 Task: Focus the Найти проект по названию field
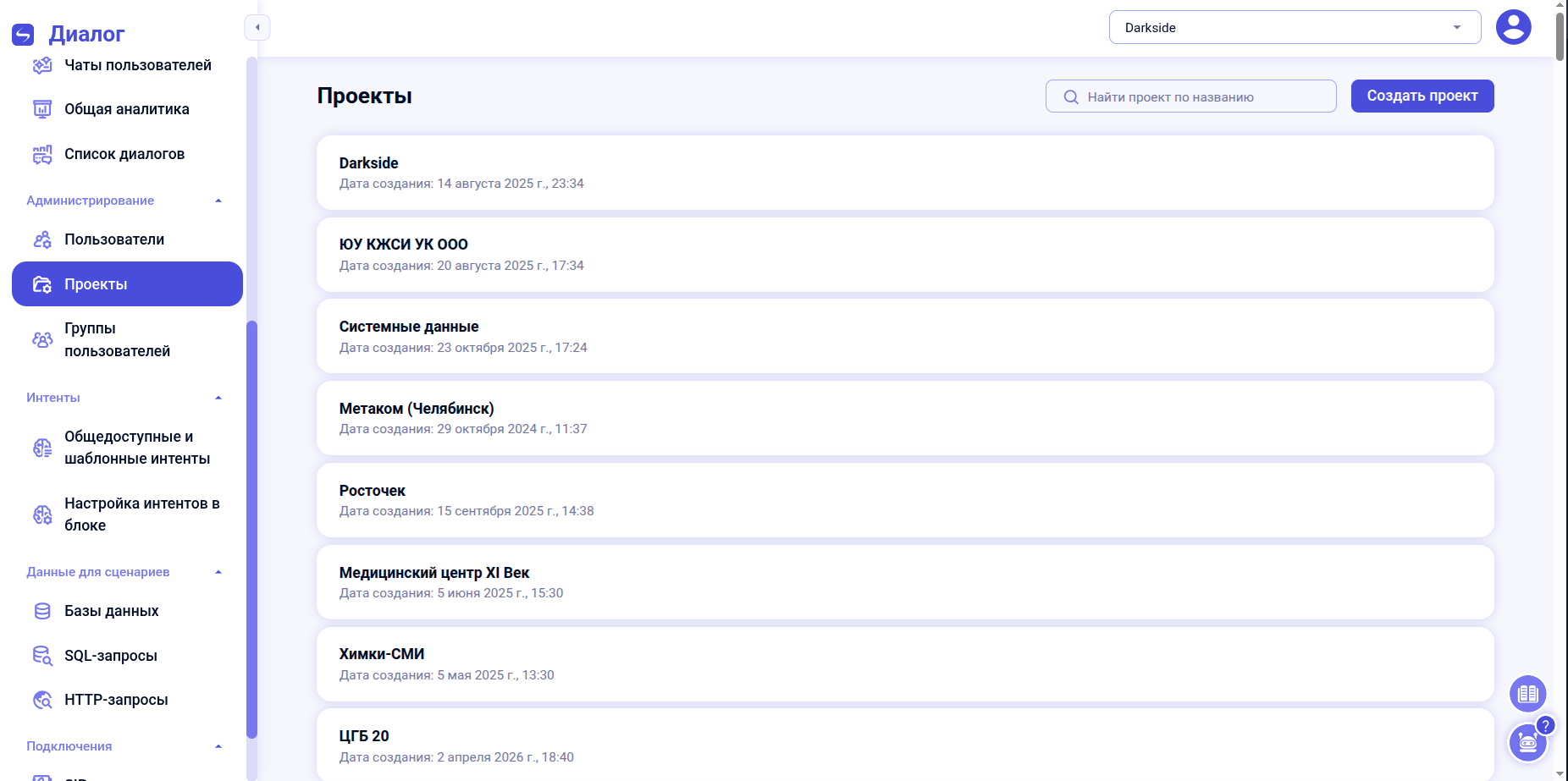point(1191,96)
